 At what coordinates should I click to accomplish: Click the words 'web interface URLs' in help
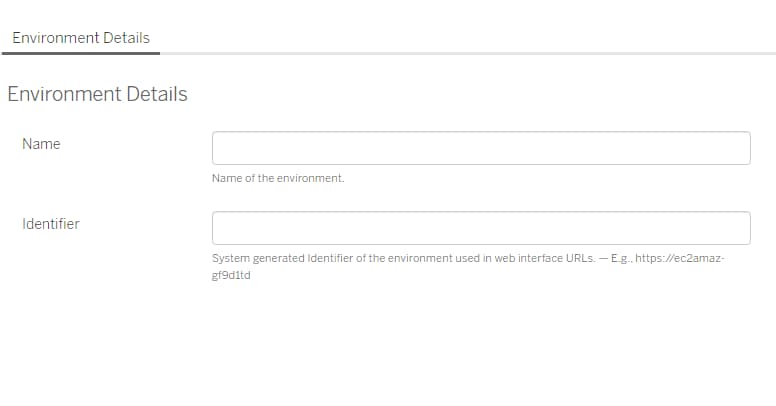(544, 258)
